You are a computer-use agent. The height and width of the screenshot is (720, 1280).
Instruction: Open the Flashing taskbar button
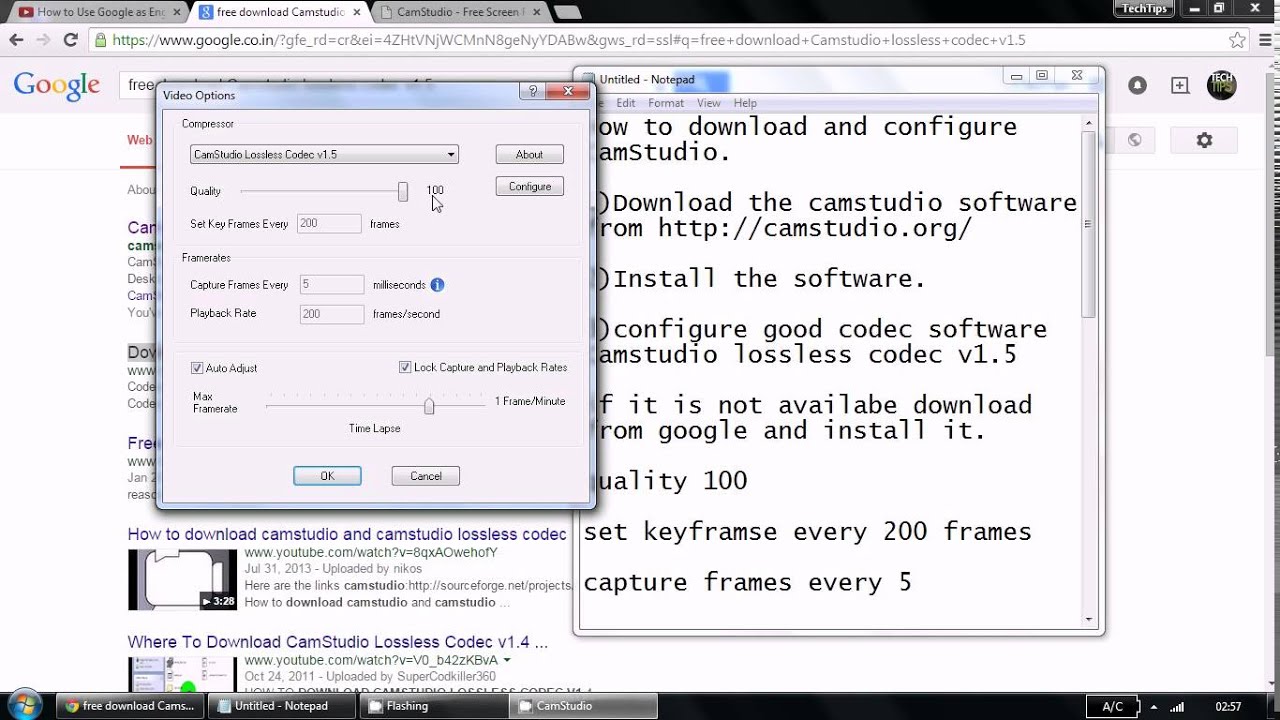[432, 706]
